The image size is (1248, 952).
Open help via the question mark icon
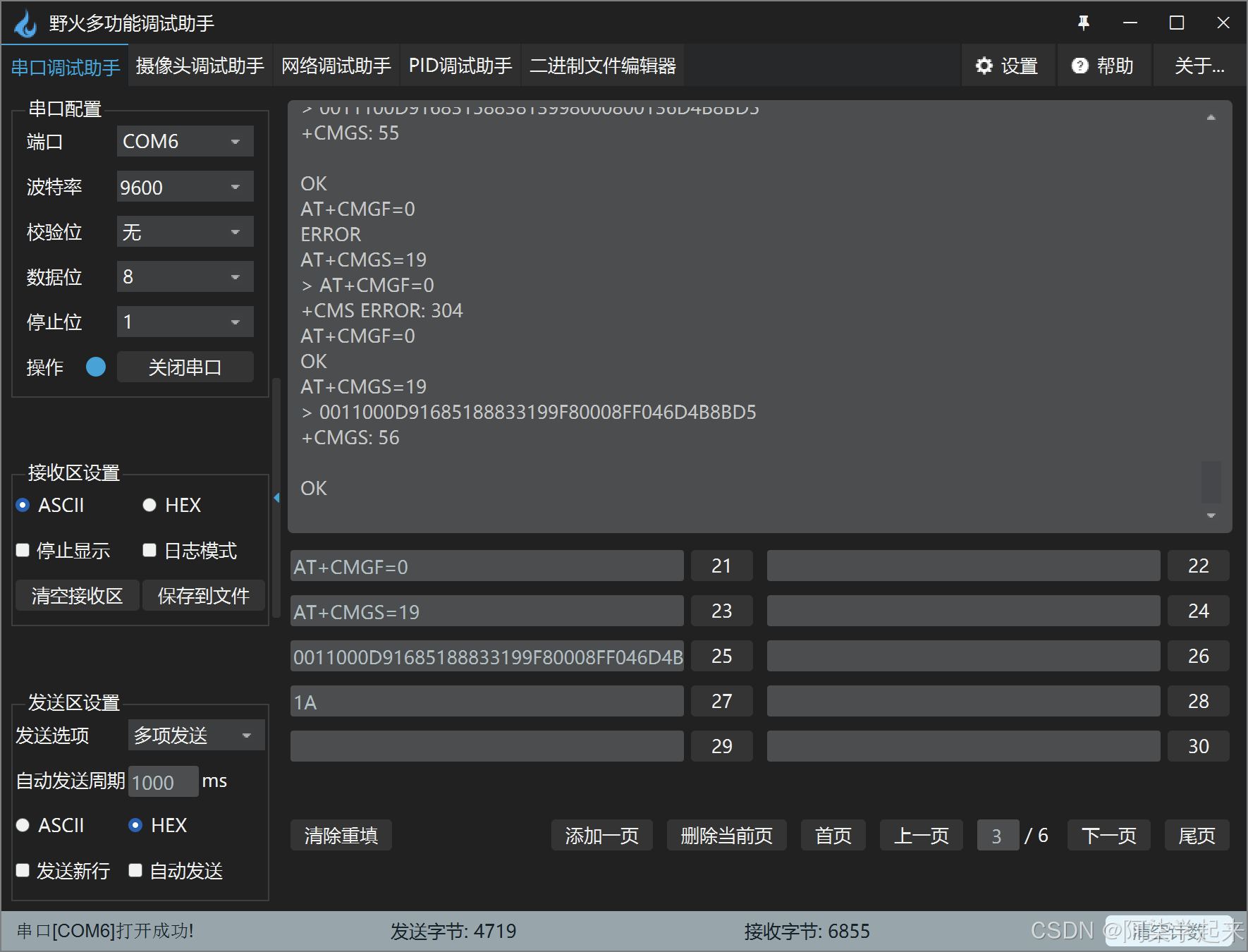pyautogui.click(x=1079, y=66)
